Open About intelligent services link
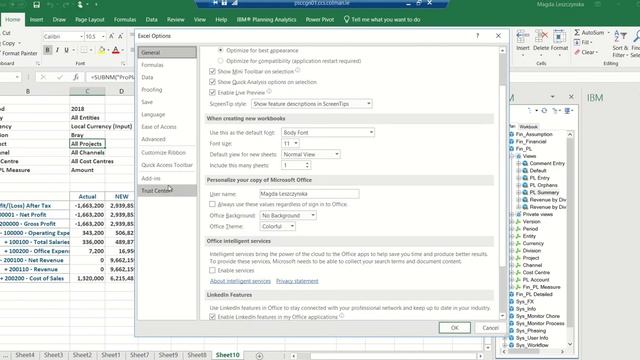 pyautogui.click(x=240, y=281)
